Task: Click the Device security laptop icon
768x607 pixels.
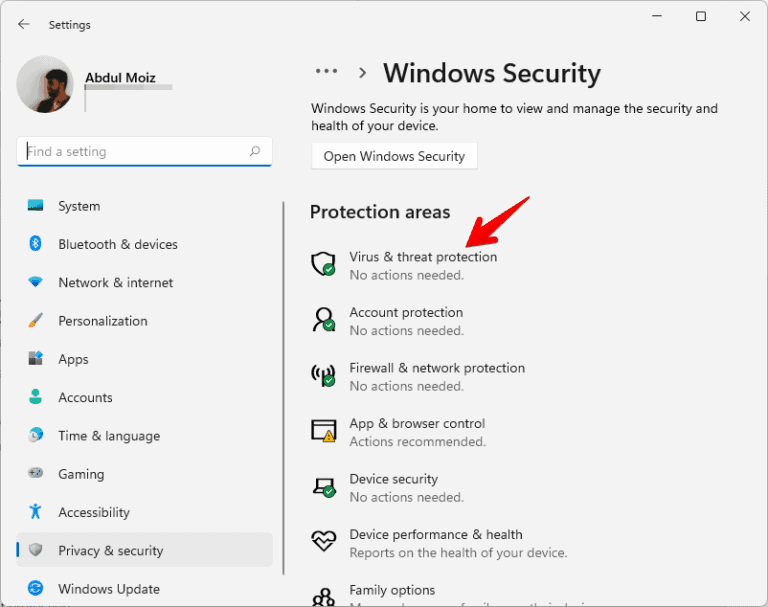Action: 323,487
